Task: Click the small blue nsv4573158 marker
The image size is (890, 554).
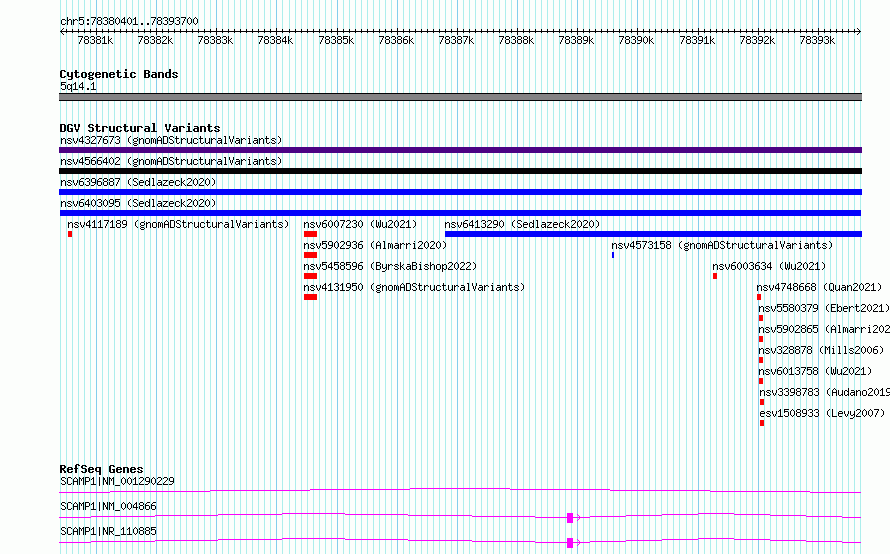Action: 613,255
